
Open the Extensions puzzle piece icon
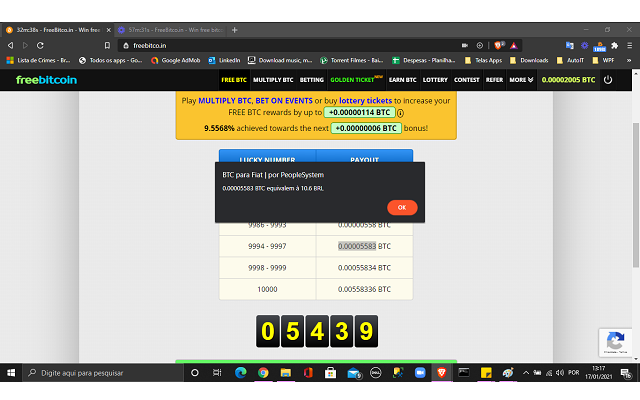point(614,45)
